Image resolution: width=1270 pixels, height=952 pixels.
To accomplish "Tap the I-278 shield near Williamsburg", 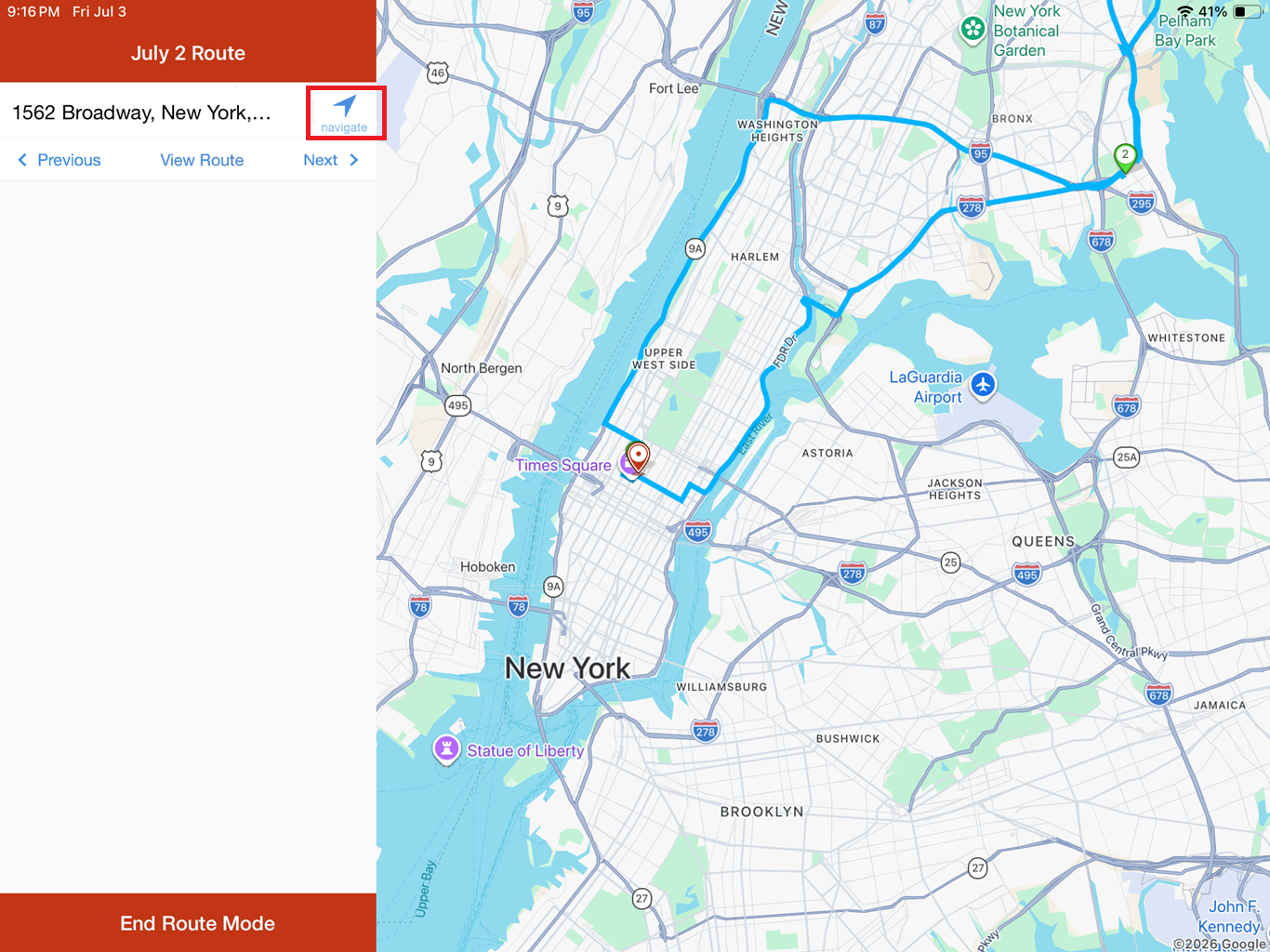I will click(x=706, y=731).
